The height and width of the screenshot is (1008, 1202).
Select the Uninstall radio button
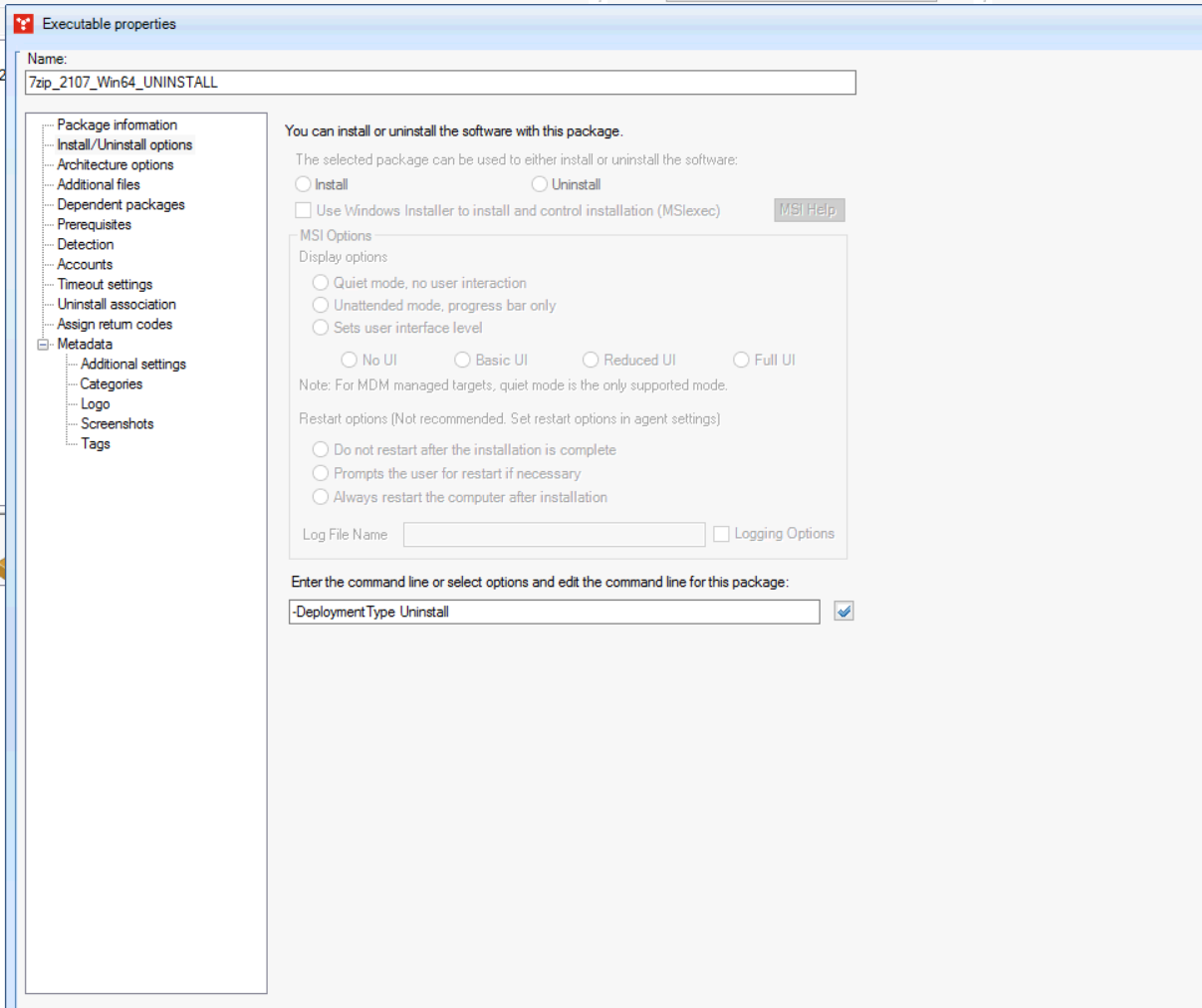(x=540, y=183)
